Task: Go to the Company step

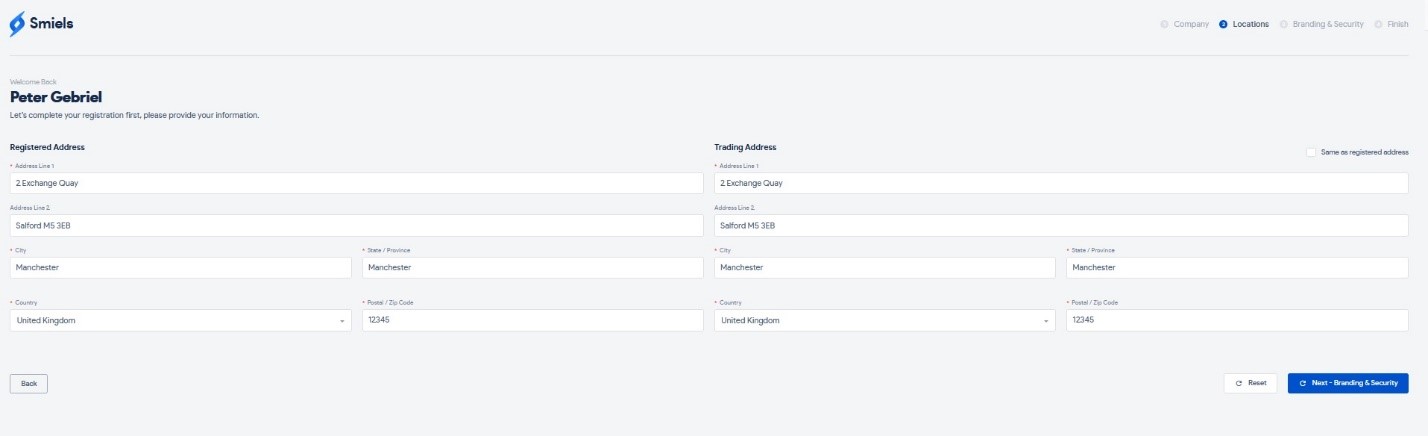Action: coord(1185,24)
